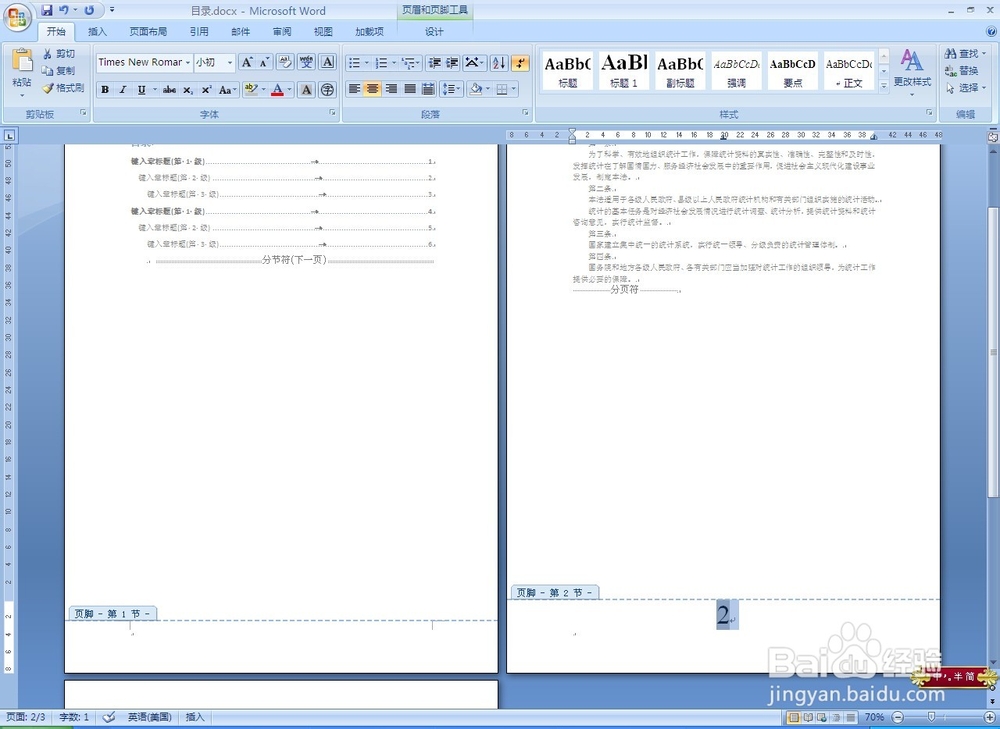
Task: Open the font size dropdown
Action: (x=230, y=63)
